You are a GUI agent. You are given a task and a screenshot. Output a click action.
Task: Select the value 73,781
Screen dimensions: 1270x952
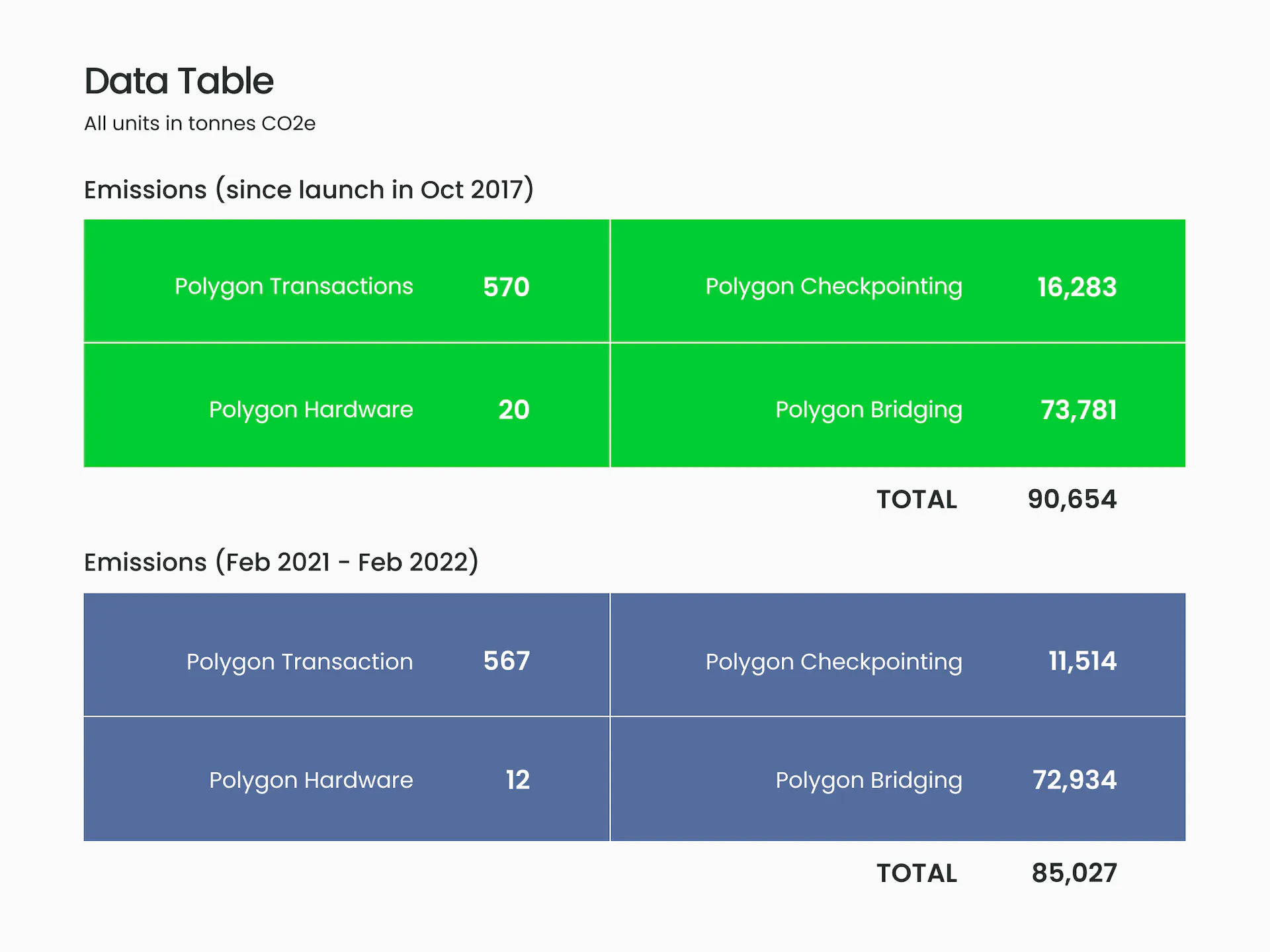point(1079,410)
